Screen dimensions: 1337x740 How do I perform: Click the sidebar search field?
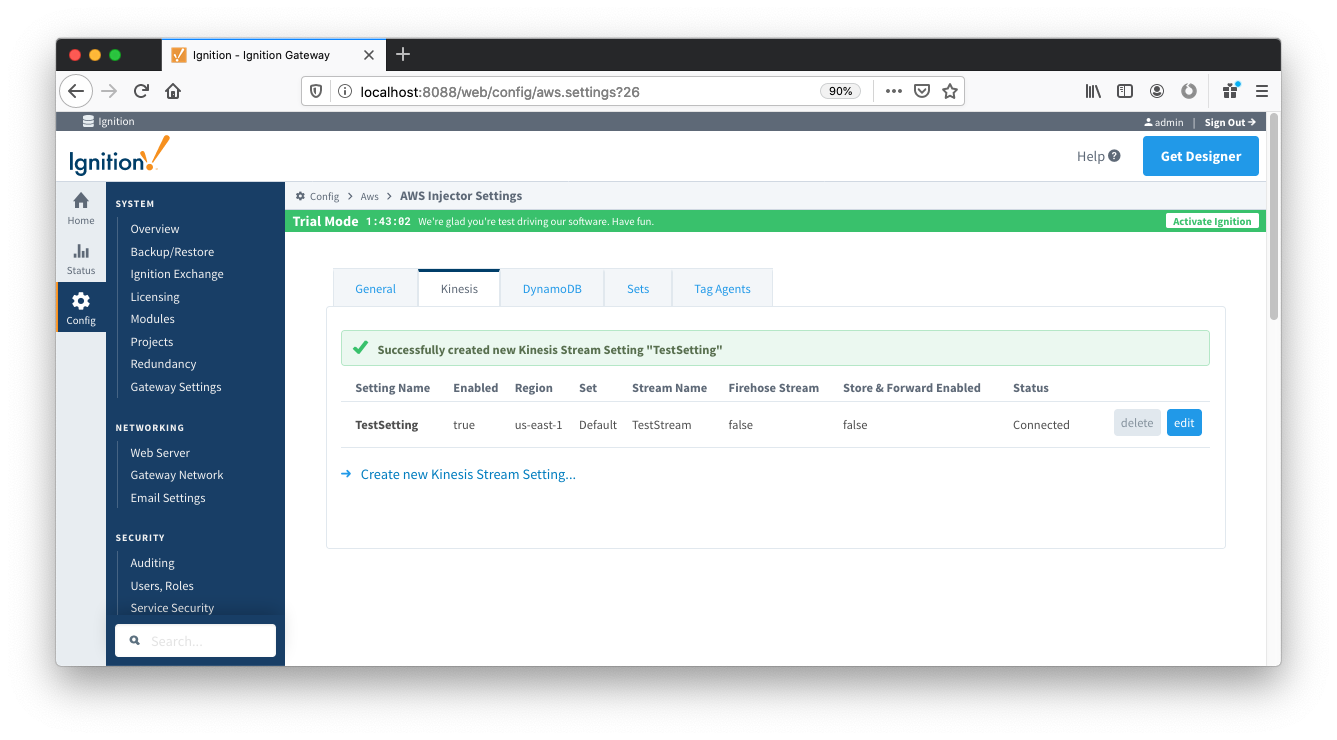pos(196,641)
